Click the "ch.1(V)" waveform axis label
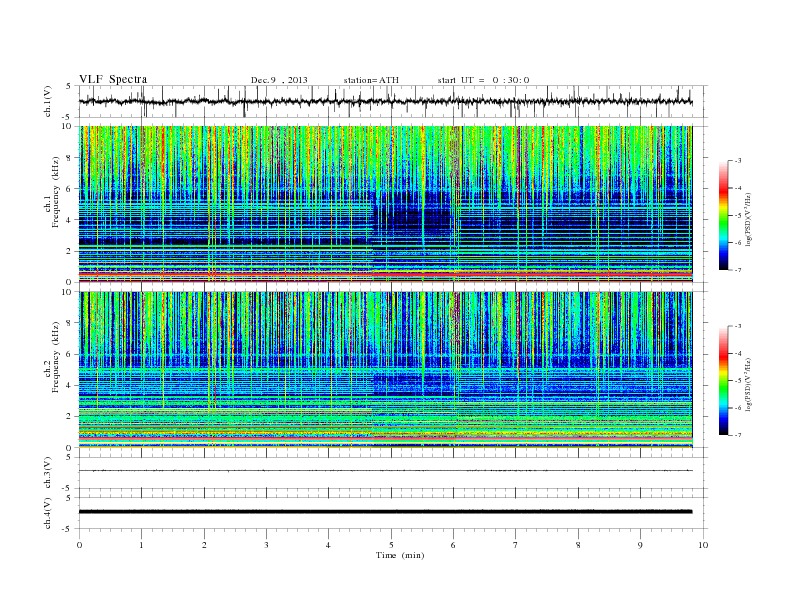The width and height of the screenshot is (792, 612). [47, 101]
